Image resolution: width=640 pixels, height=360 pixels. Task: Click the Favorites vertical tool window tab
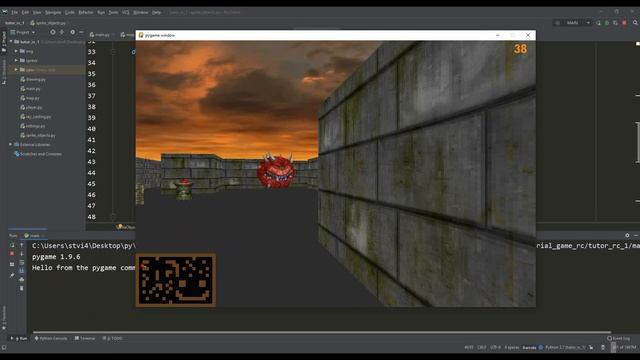4,318
